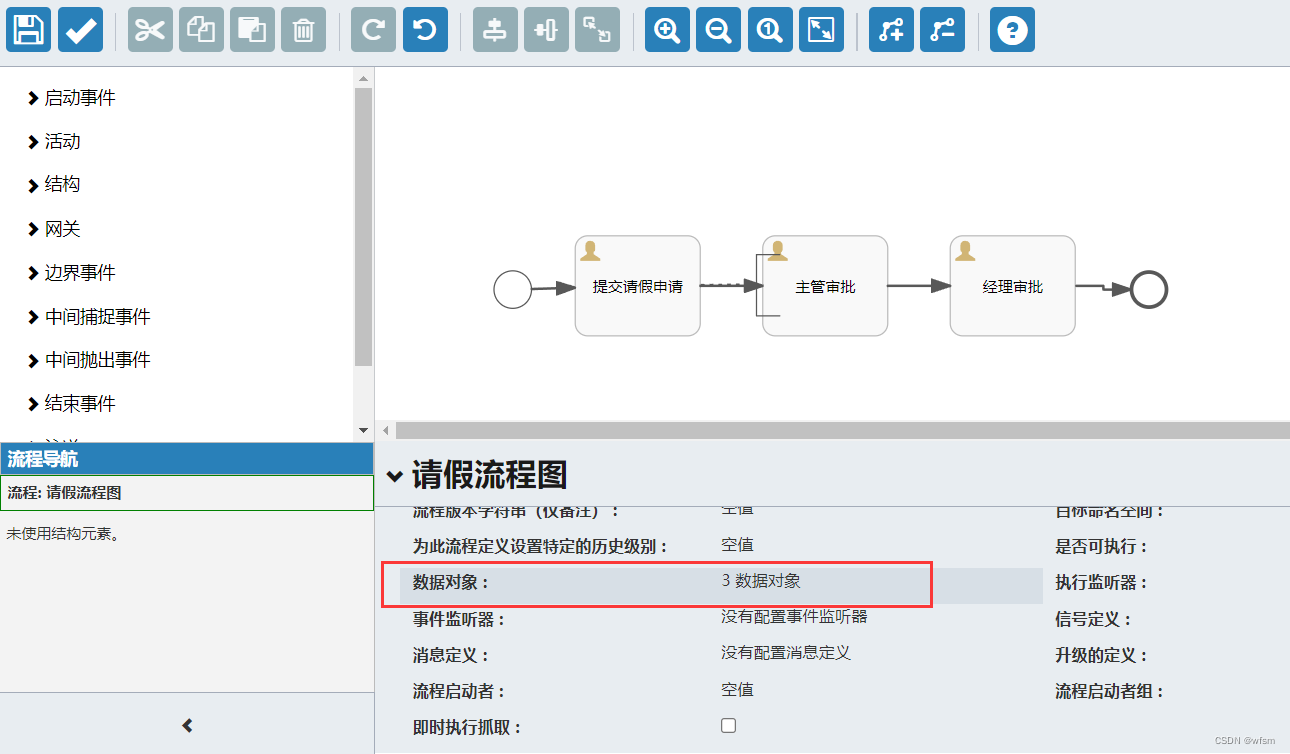Click the Paste icon in the toolbar
This screenshot has height=754, width=1290.
coord(252,30)
